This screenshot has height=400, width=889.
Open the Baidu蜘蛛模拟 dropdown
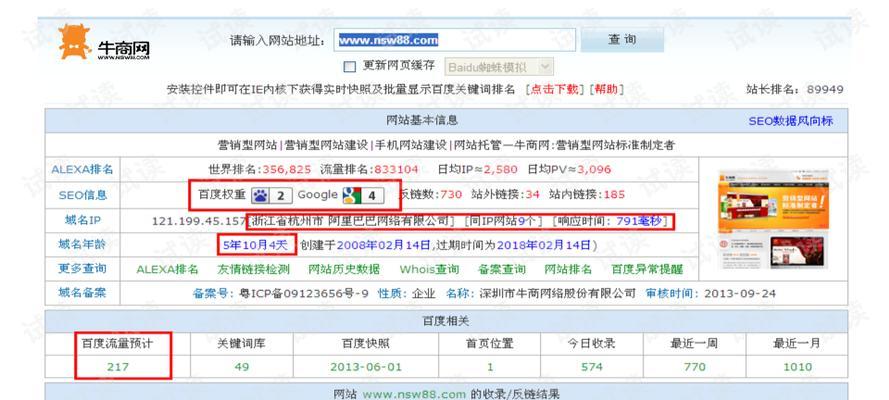[499, 67]
